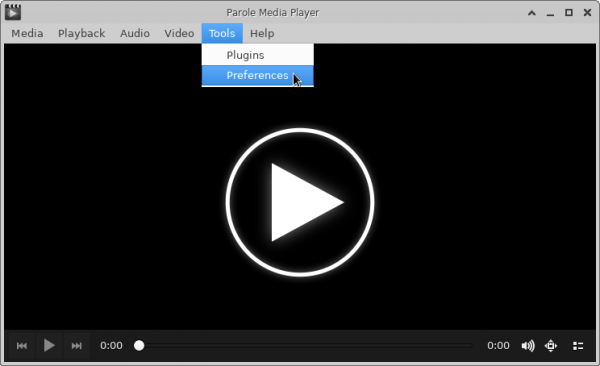
Task: Click the large circular play logo
Action: tap(300, 202)
